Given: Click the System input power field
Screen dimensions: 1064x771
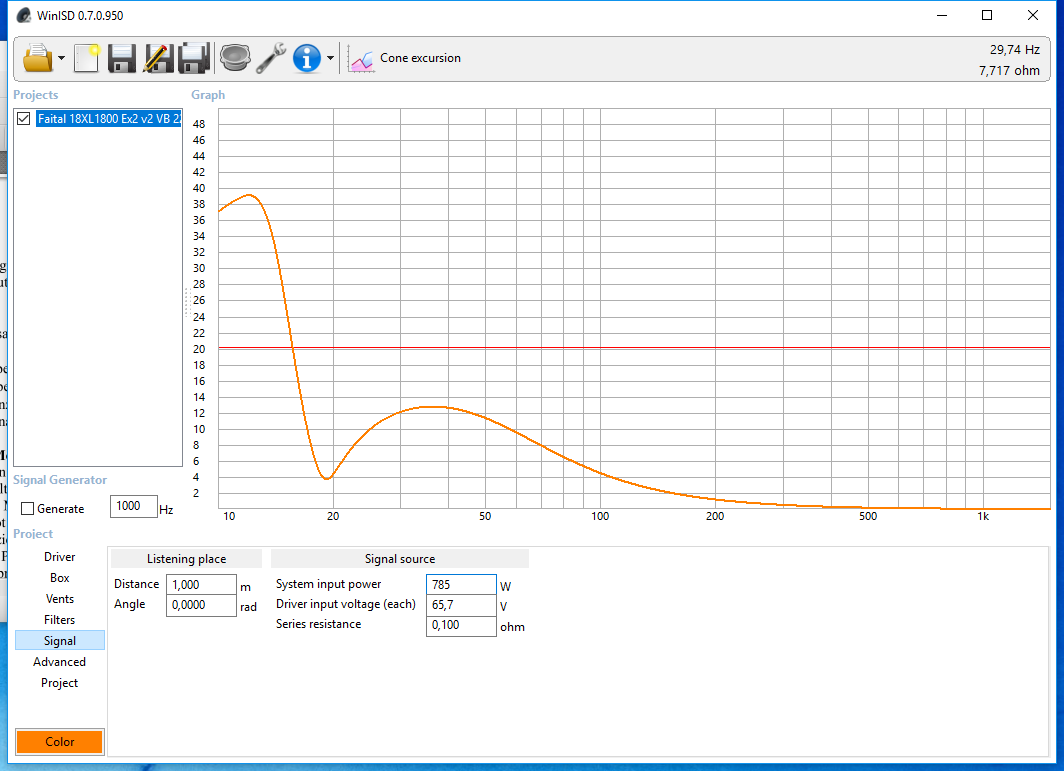Looking at the screenshot, I should [x=461, y=585].
